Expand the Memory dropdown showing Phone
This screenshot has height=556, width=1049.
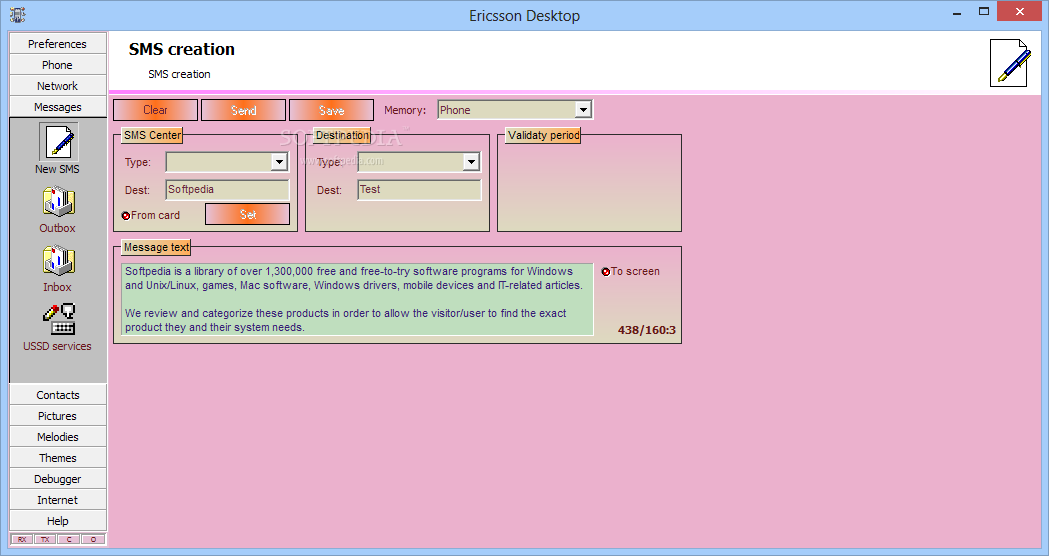pyautogui.click(x=583, y=110)
